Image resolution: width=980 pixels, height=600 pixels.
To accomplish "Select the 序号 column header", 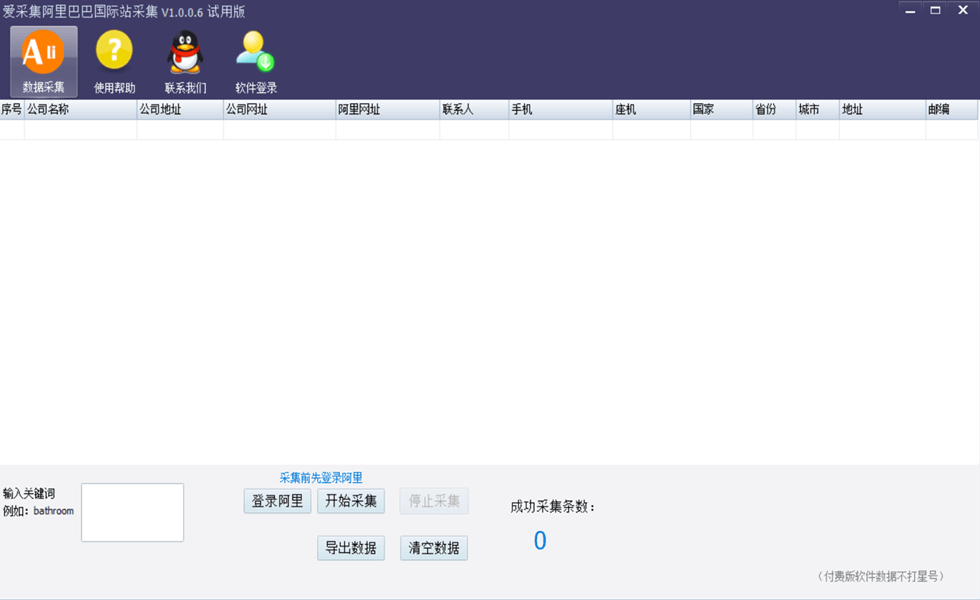I will point(12,109).
